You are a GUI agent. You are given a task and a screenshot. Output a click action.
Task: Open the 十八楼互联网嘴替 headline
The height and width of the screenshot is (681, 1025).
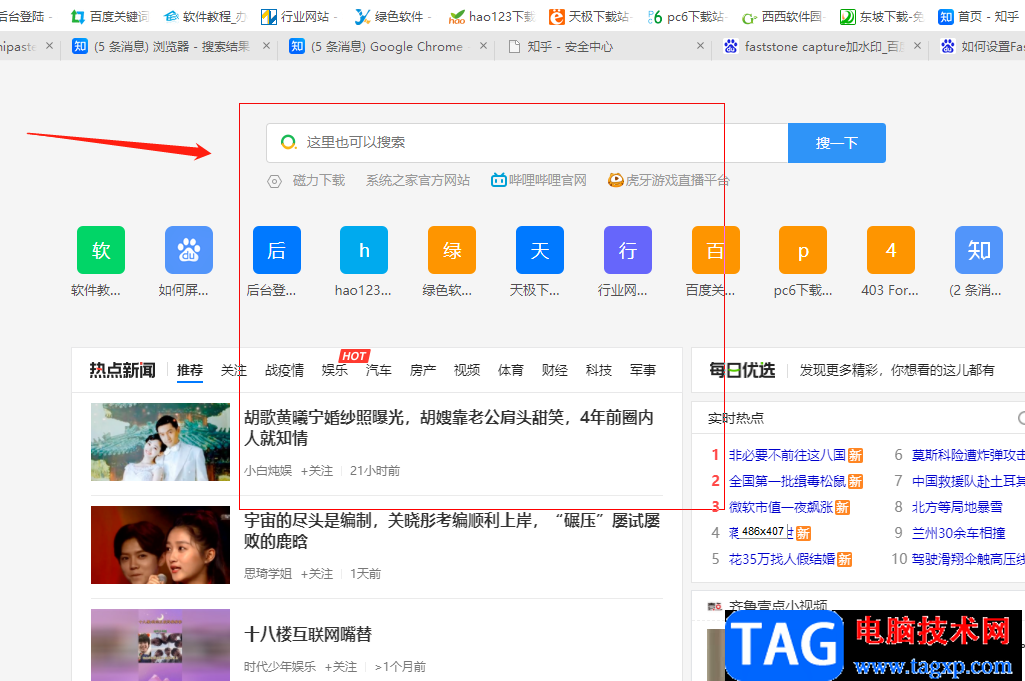pyautogui.click(x=308, y=634)
